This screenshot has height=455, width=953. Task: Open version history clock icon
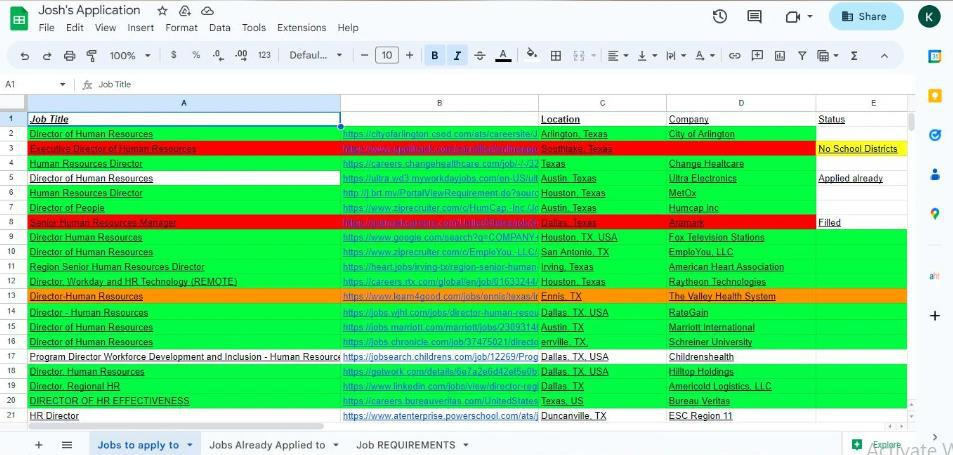click(720, 17)
